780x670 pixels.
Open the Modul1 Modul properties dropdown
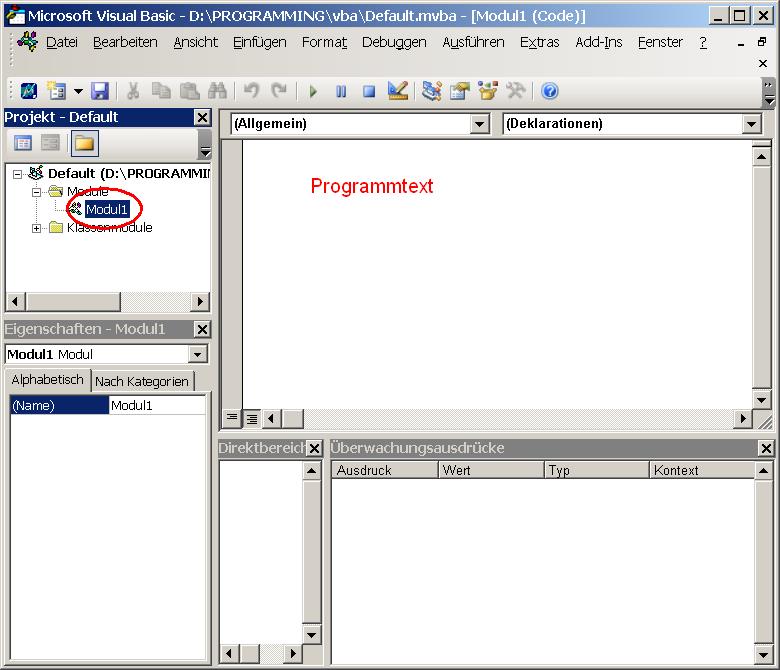coord(197,355)
